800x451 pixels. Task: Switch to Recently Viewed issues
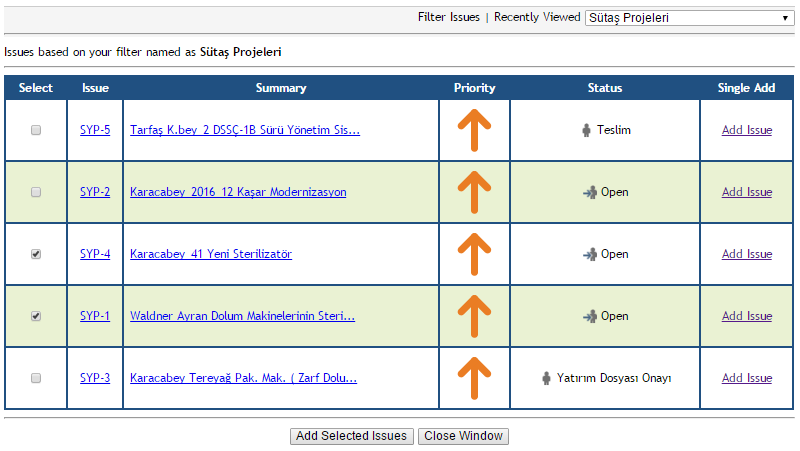click(537, 18)
